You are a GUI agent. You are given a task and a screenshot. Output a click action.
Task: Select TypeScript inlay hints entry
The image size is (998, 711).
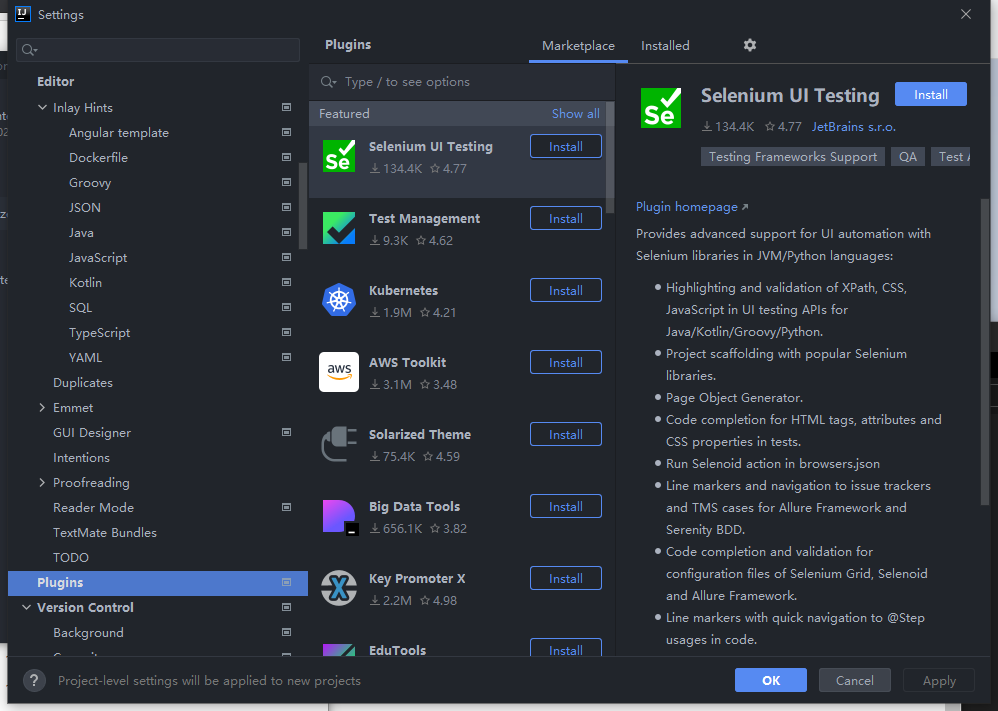point(99,332)
